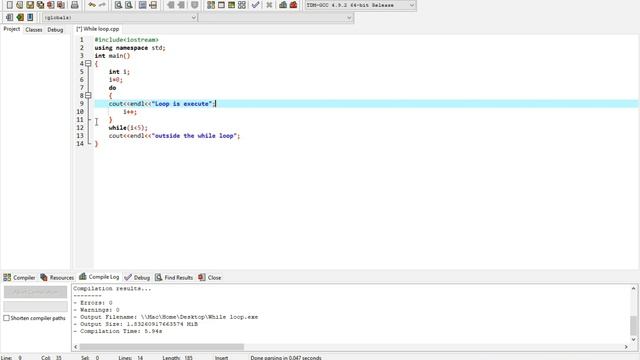Switch to Project side tab
Screen dimensions: 640x360
click(x=11, y=29)
